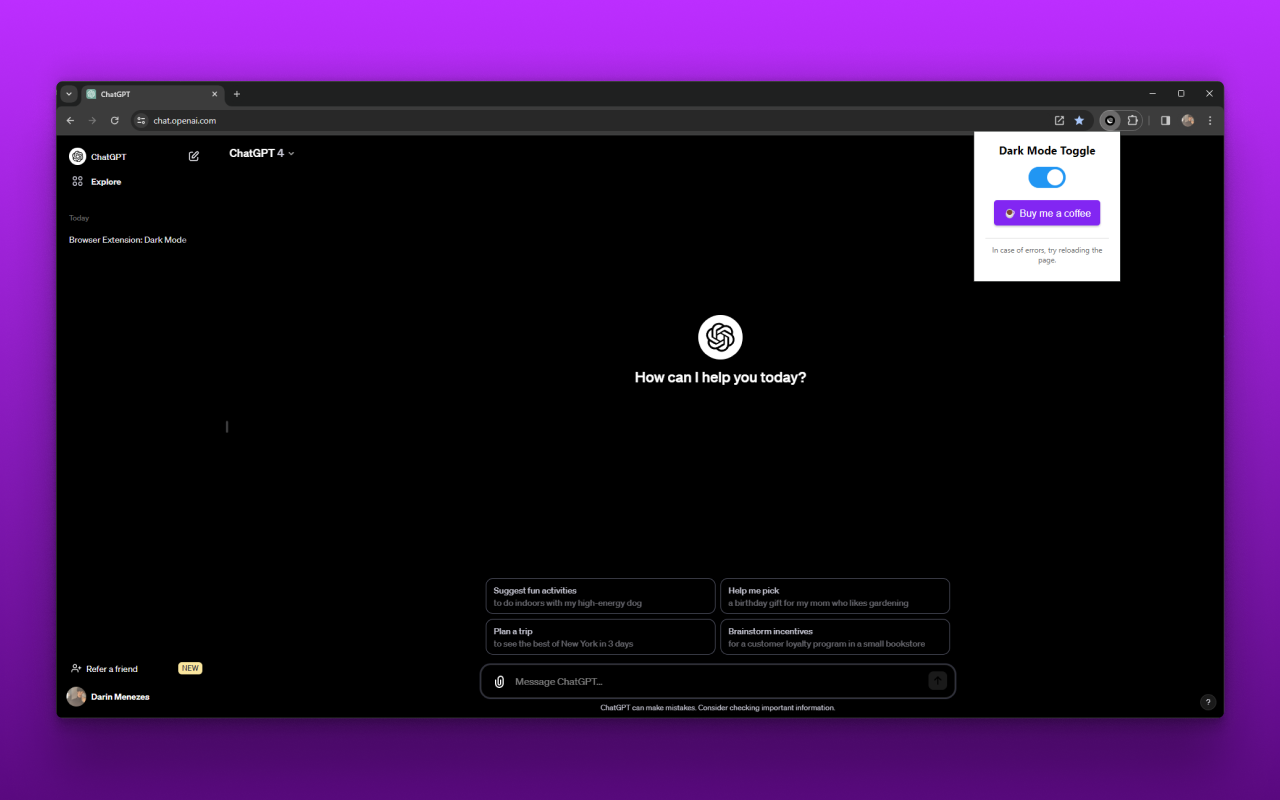1280x800 pixels.
Task: Bookmark this page with the star icon
Action: pos(1079,120)
